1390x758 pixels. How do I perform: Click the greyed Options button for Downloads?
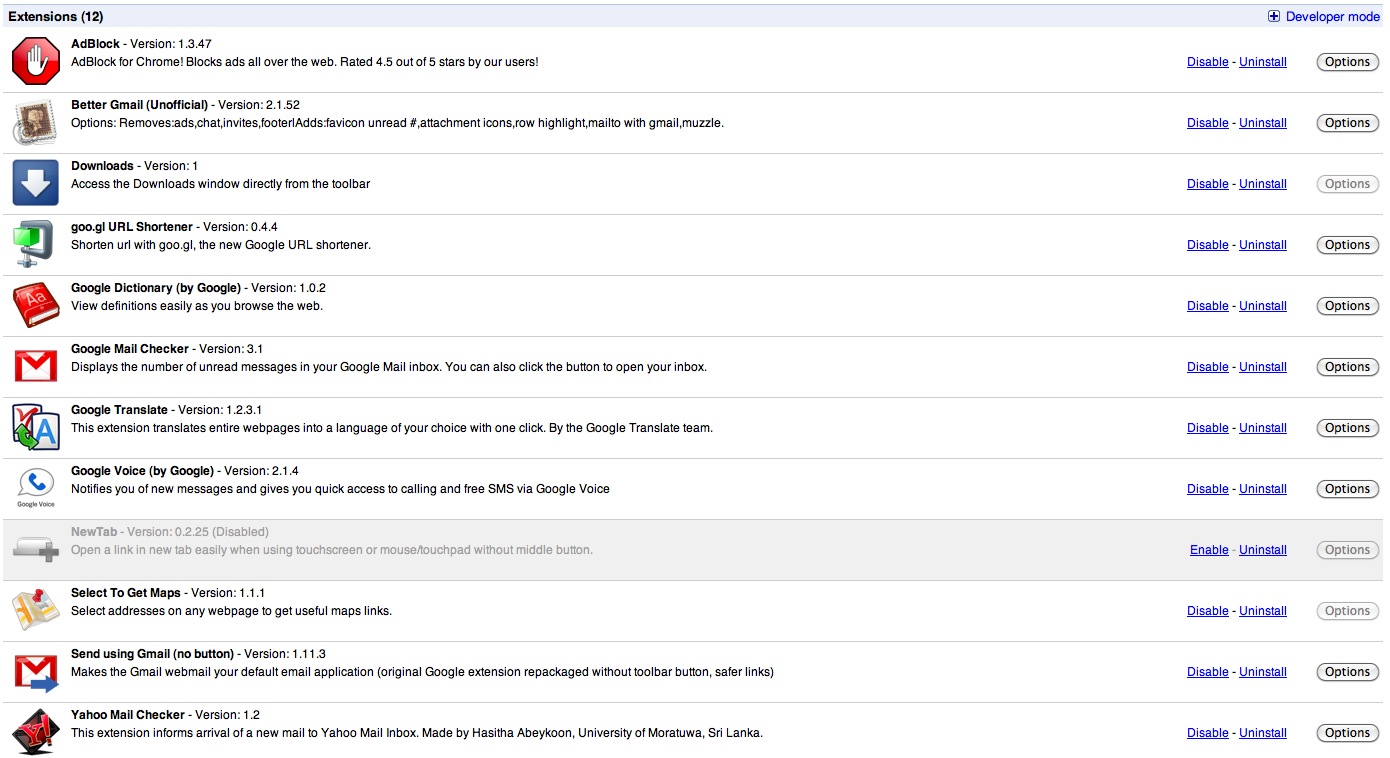pyautogui.click(x=1347, y=184)
